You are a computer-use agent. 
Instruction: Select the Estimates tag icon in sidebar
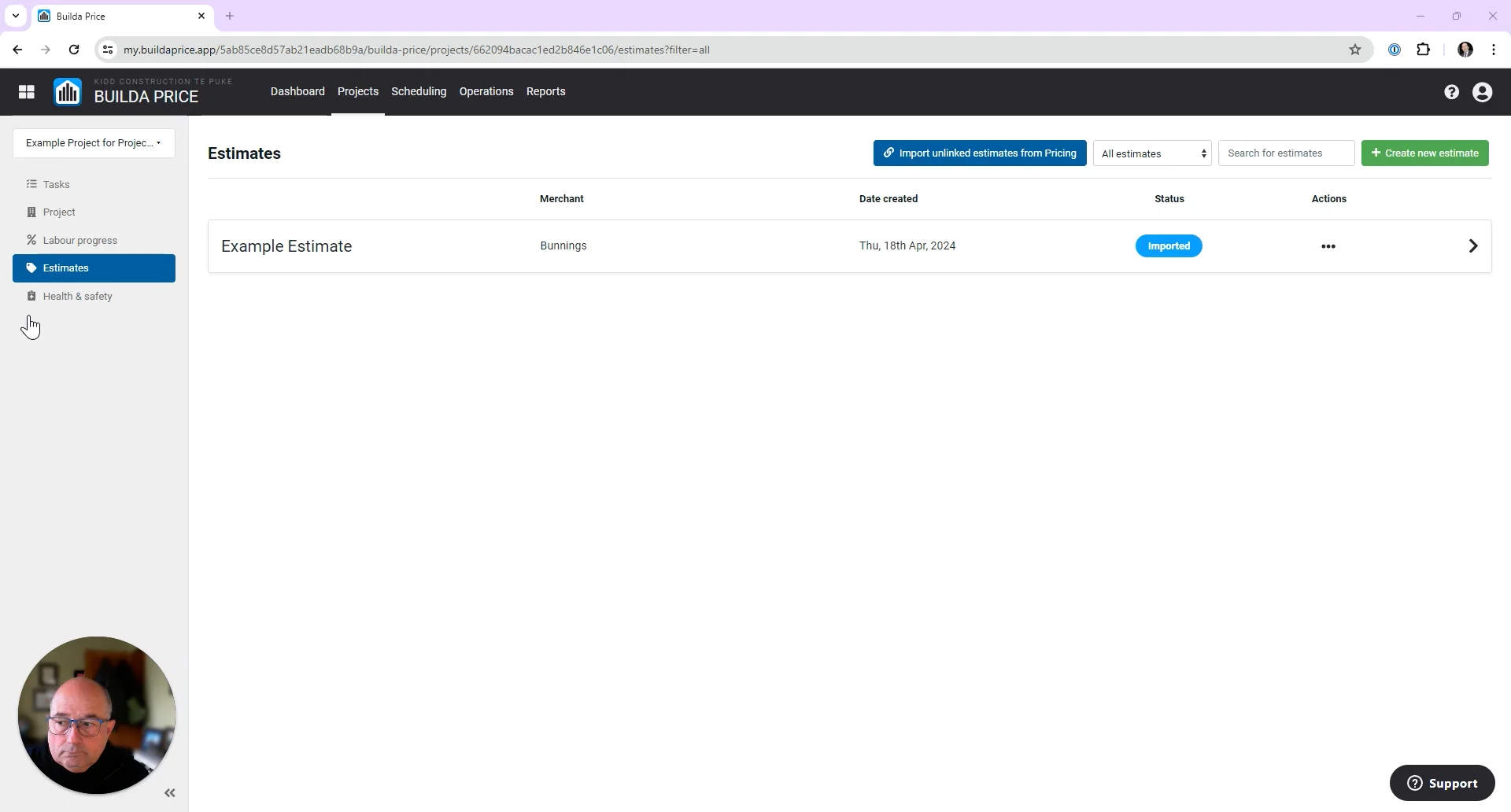tap(32, 268)
